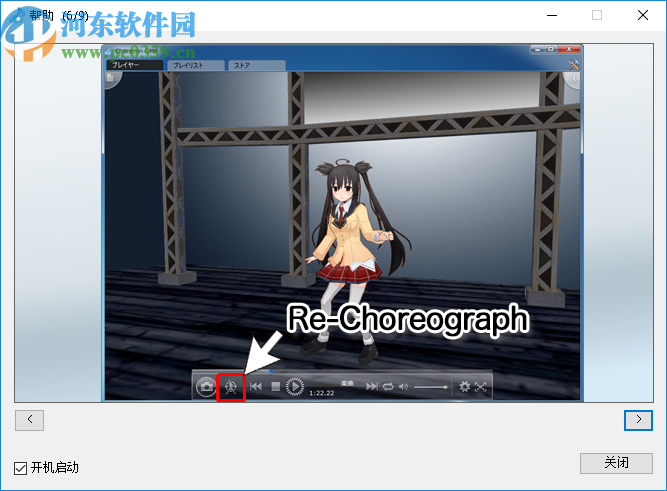Click the document icon at screenshot's top-left corner
Screen dimensions: 667x491
point(111,78)
